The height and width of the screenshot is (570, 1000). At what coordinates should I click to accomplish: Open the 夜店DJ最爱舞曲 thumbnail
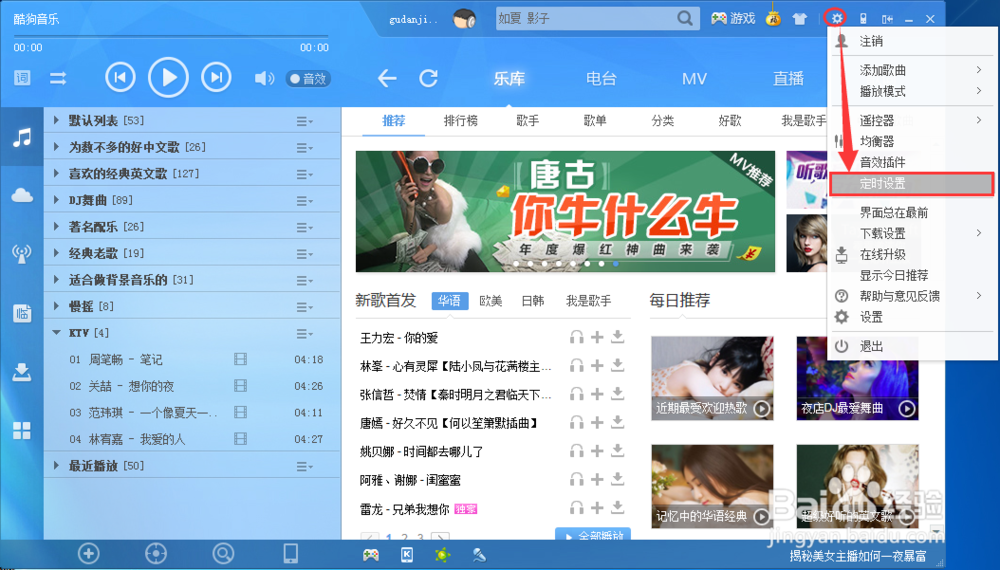tap(857, 378)
